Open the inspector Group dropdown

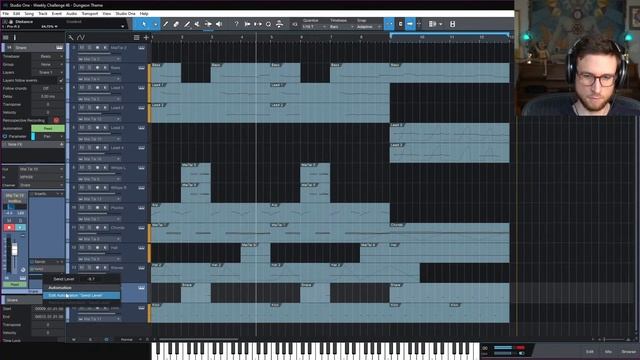(x=48, y=64)
